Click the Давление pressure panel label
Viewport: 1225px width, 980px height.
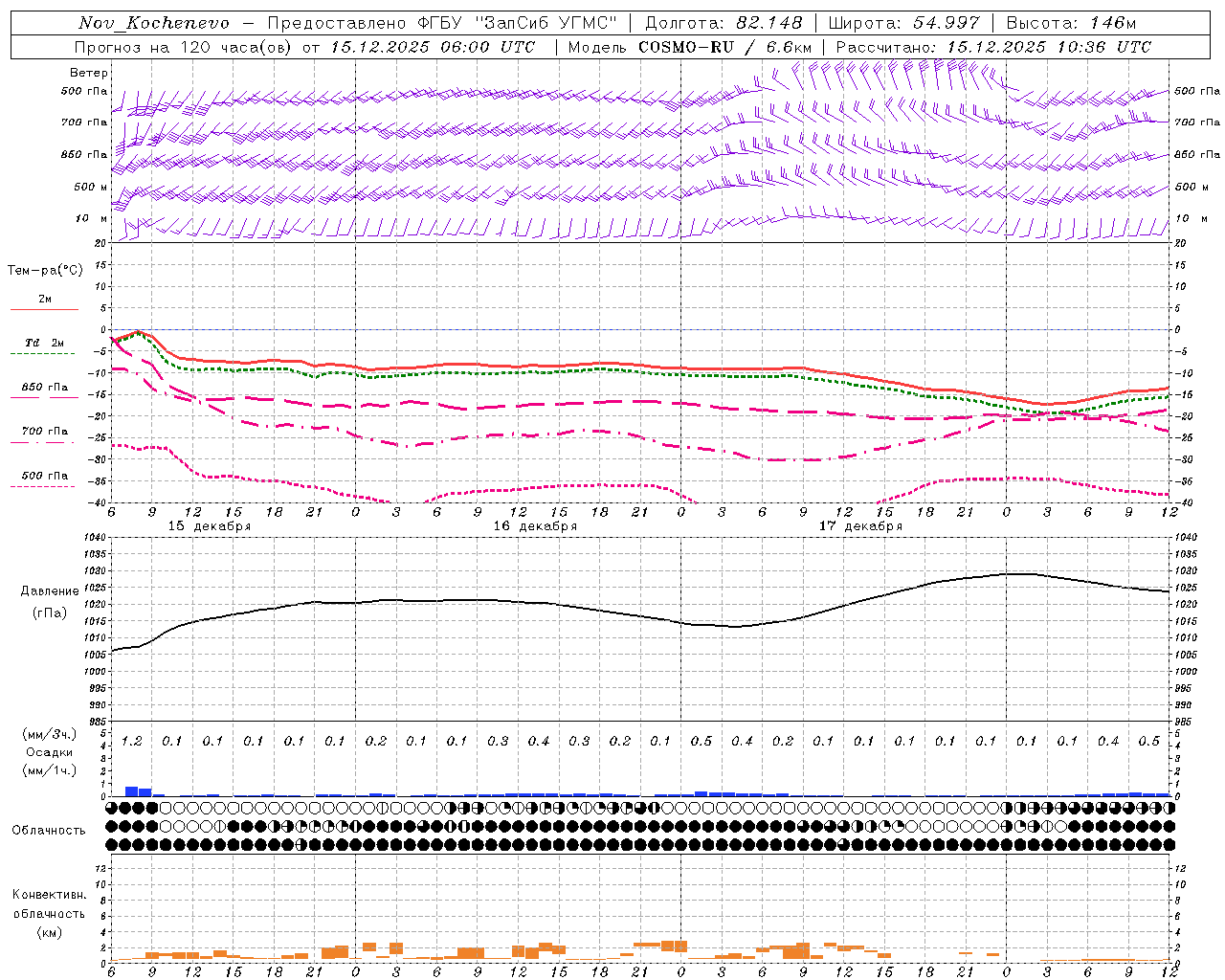click(50, 591)
